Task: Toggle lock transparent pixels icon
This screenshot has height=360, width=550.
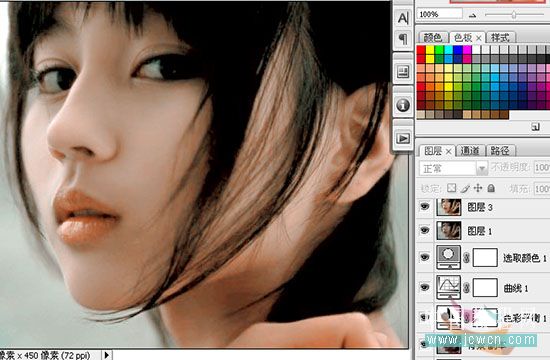Action: (x=451, y=188)
